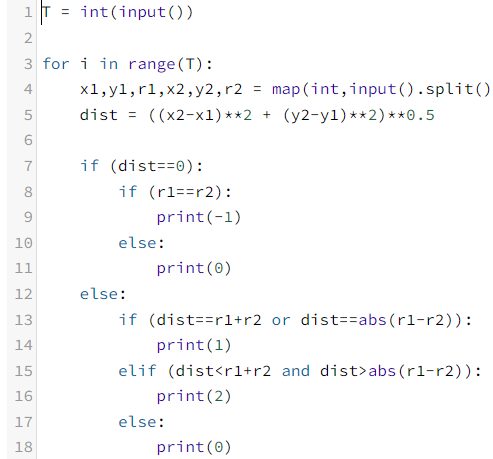Click the 'print(-1)' statement
Screen dimensions: 493x459
[199, 217]
